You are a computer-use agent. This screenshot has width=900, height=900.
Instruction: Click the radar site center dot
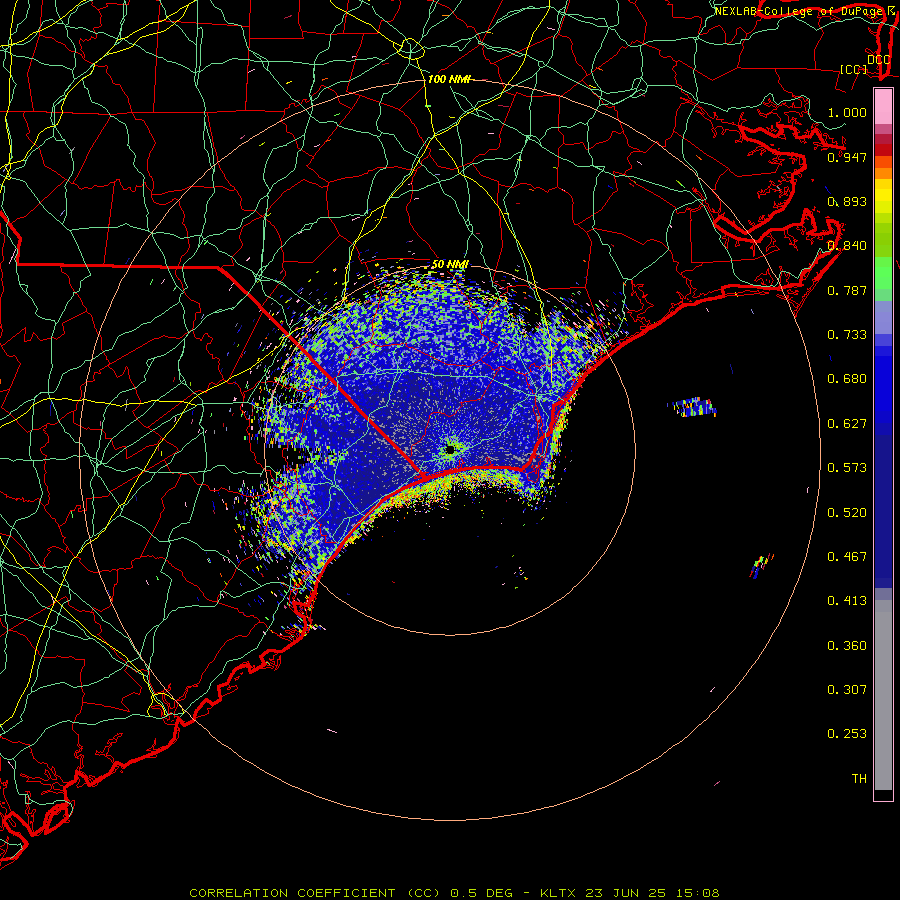point(450,449)
